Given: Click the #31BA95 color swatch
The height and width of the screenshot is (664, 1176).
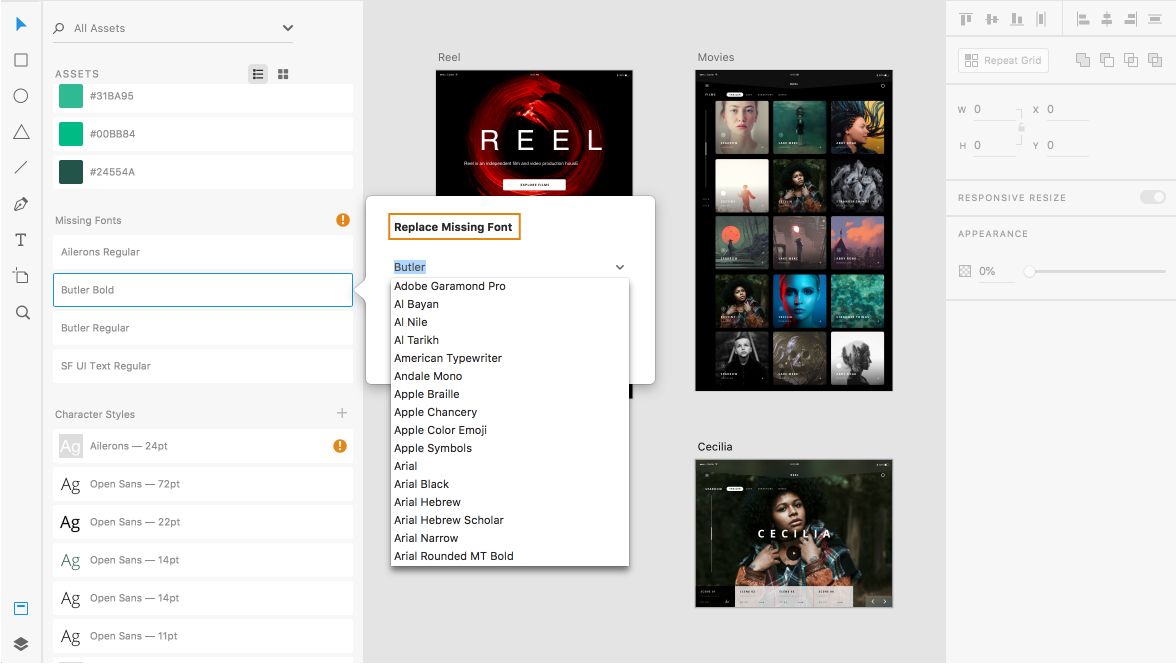Looking at the screenshot, I should pos(70,96).
